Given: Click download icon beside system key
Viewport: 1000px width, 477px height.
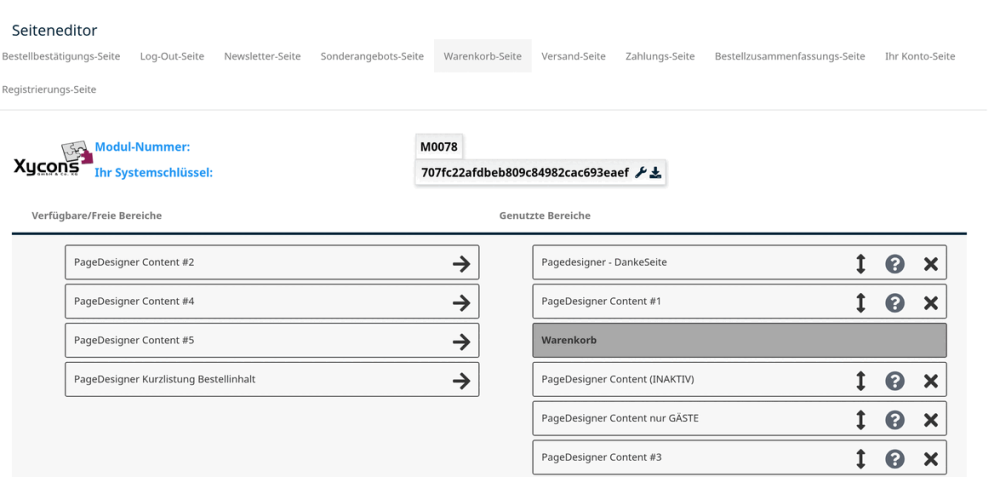Looking at the screenshot, I should pyautogui.click(x=655, y=172).
